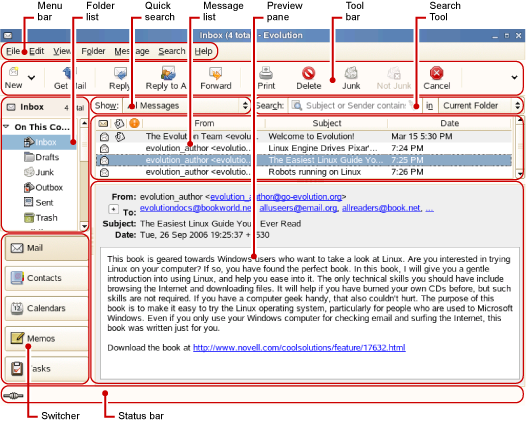This screenshot has height=422, width=526.
Task: Open the New item dropdown arrow
Action: 32,78
